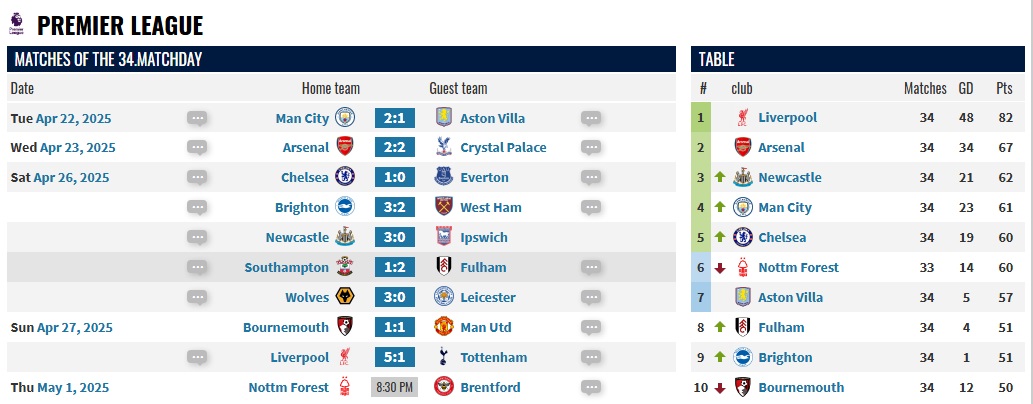Open the May 1, 2025 date link
1033x404 pixels.
[73, 388]
